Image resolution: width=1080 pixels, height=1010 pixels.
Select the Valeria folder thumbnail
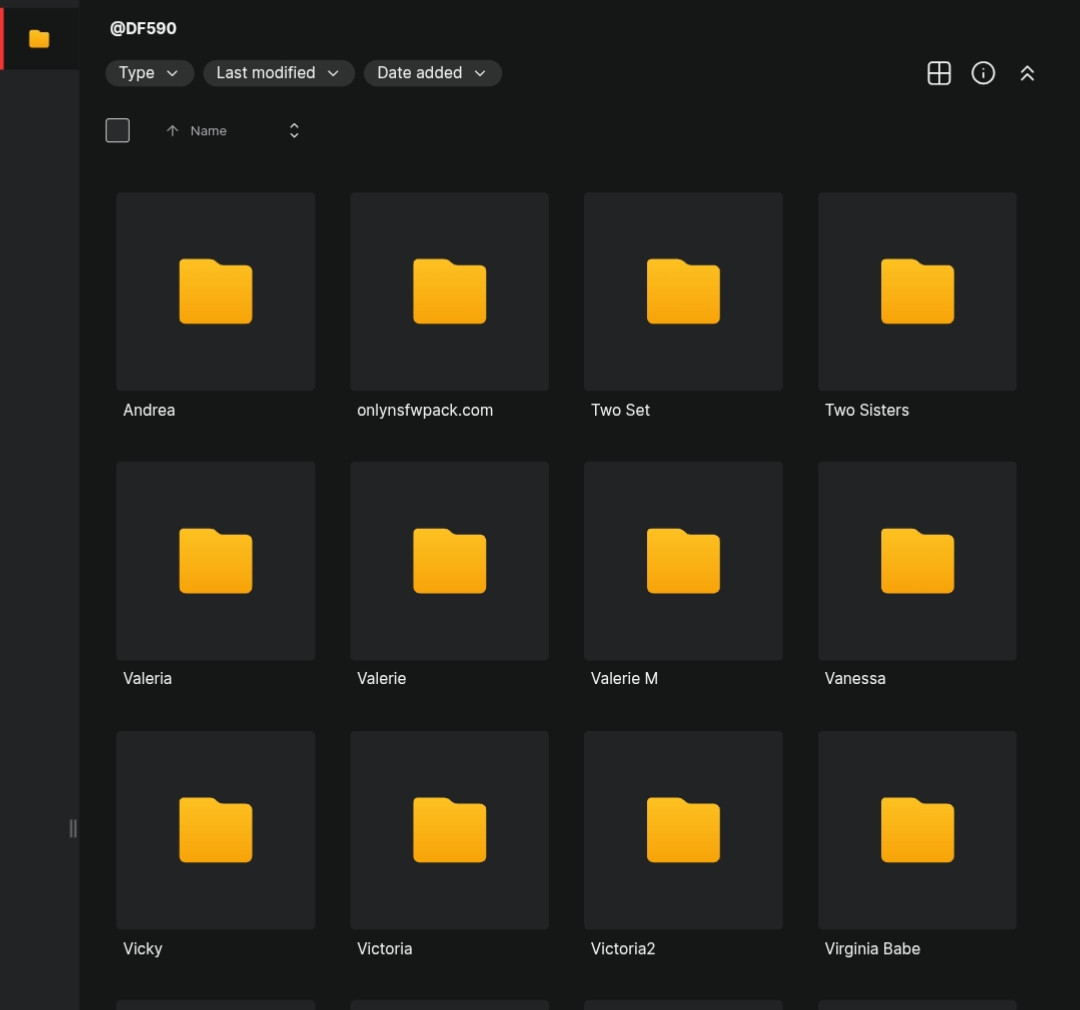(216, 561)
